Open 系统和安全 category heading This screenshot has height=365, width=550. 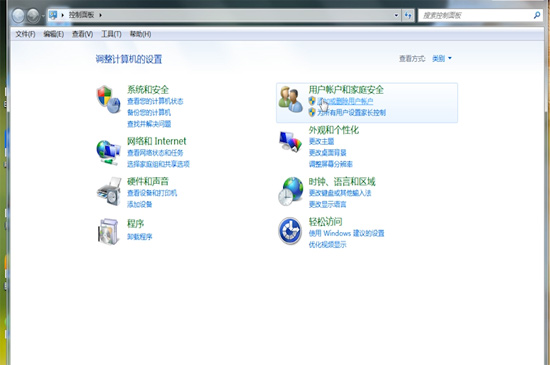148,90
